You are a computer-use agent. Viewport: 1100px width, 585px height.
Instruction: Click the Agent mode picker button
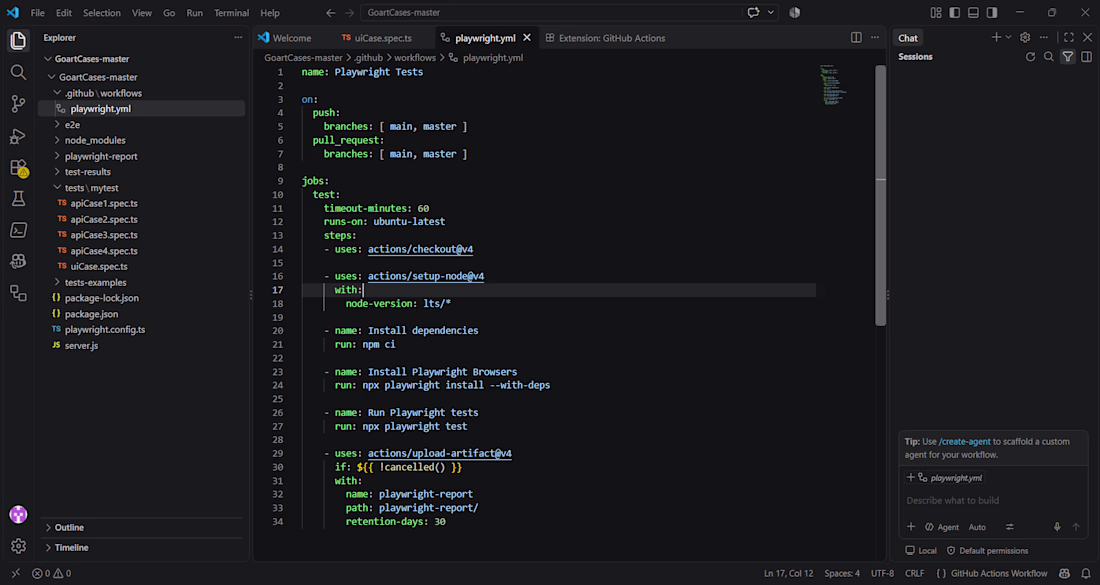pyautogui.click(x=941, y=527)
